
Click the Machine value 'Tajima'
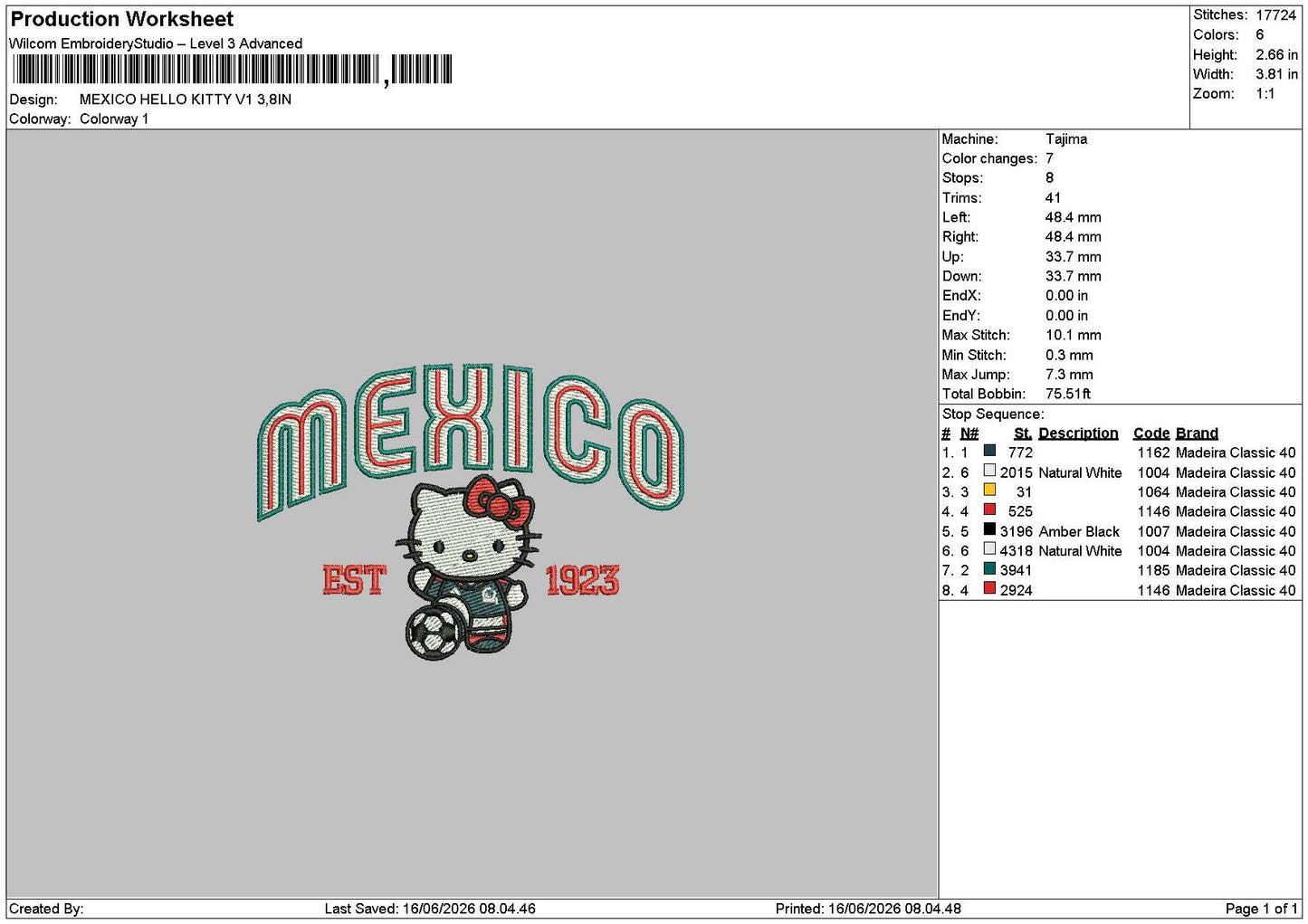pyautogui.click(x=1066, y=139)
